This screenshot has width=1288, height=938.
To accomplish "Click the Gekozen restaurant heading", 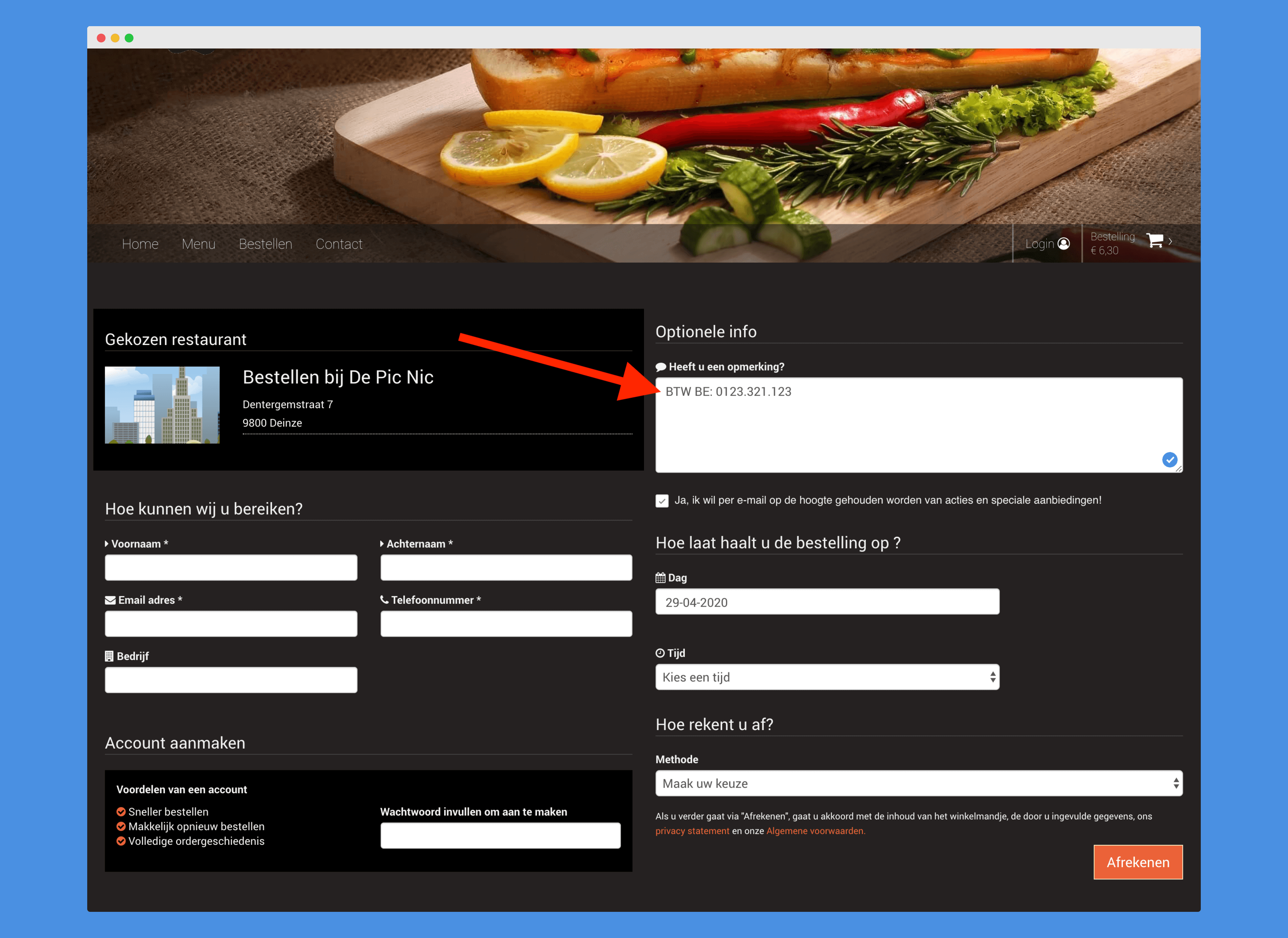I will [x=175, y=339].
